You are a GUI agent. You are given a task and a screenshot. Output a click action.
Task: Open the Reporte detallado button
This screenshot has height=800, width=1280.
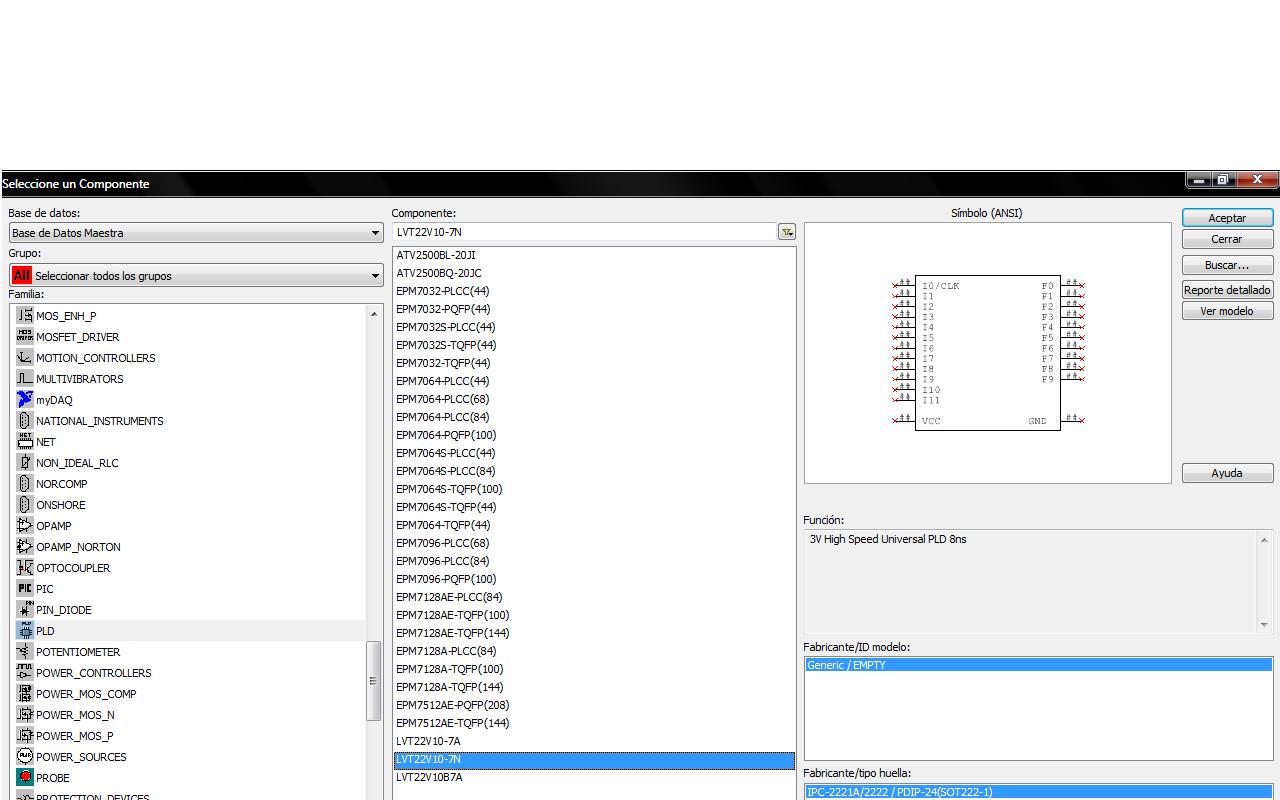pyautogui.click(x=1226, y=290)
